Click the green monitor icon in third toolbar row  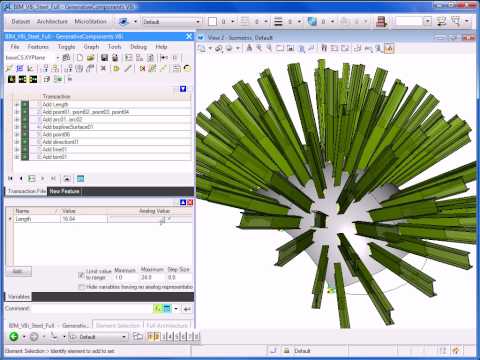point(58,79)
